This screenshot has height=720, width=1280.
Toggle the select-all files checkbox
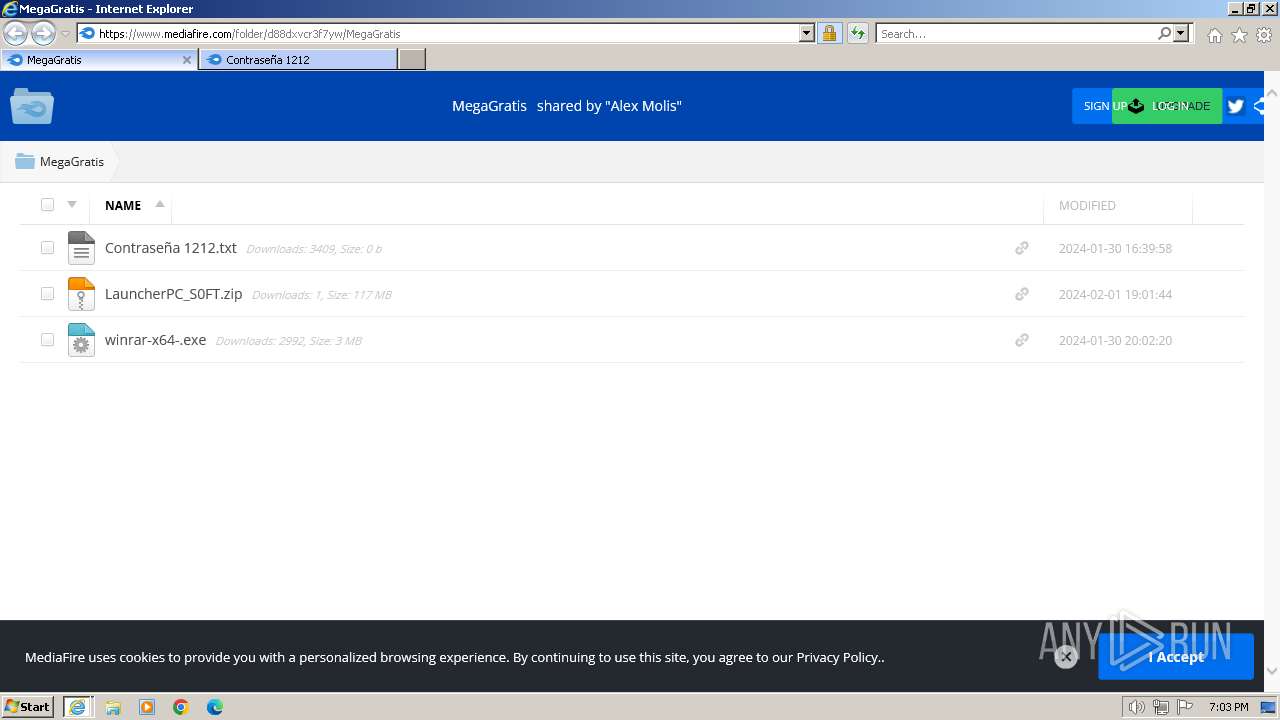point(47,205)
